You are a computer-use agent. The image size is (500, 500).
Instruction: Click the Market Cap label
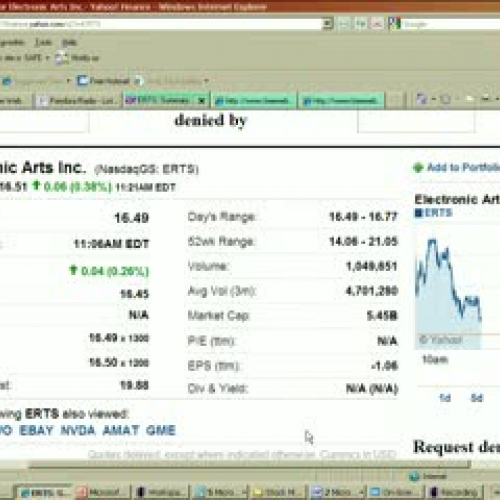click(x=219, y=315)
